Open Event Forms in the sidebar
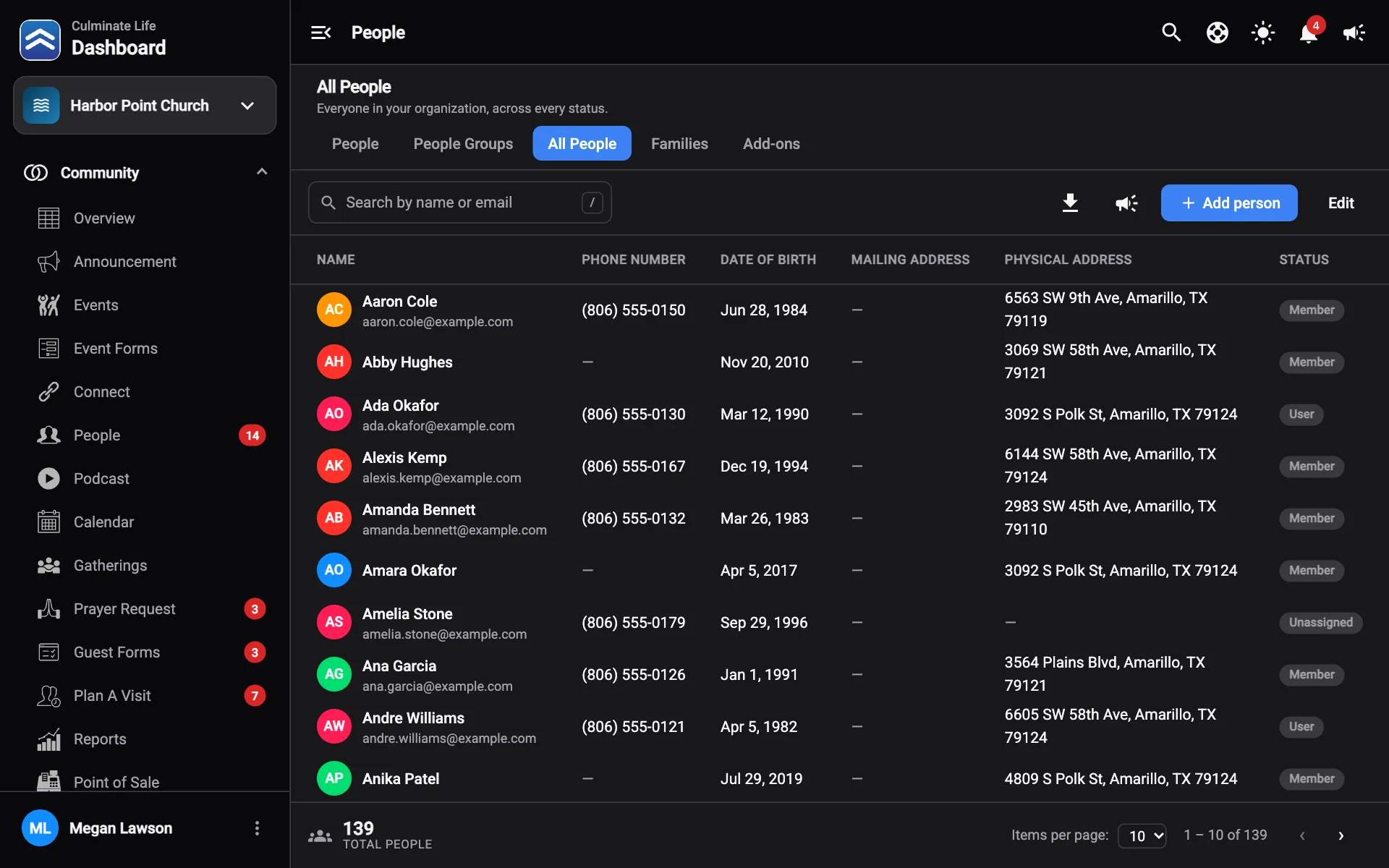 145,349
